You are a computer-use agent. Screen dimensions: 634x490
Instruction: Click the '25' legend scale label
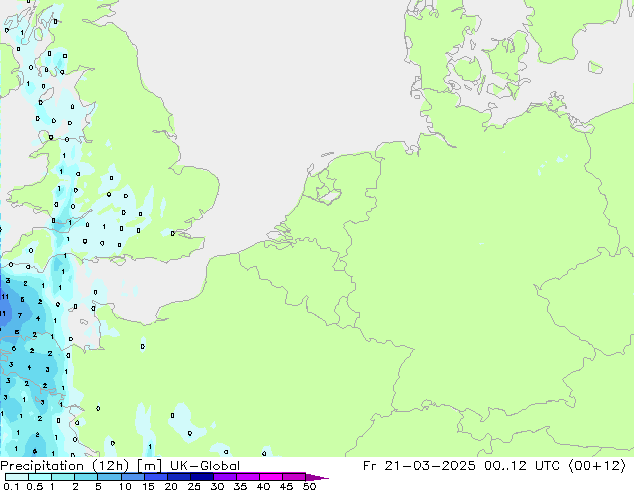tap(194, 486)
